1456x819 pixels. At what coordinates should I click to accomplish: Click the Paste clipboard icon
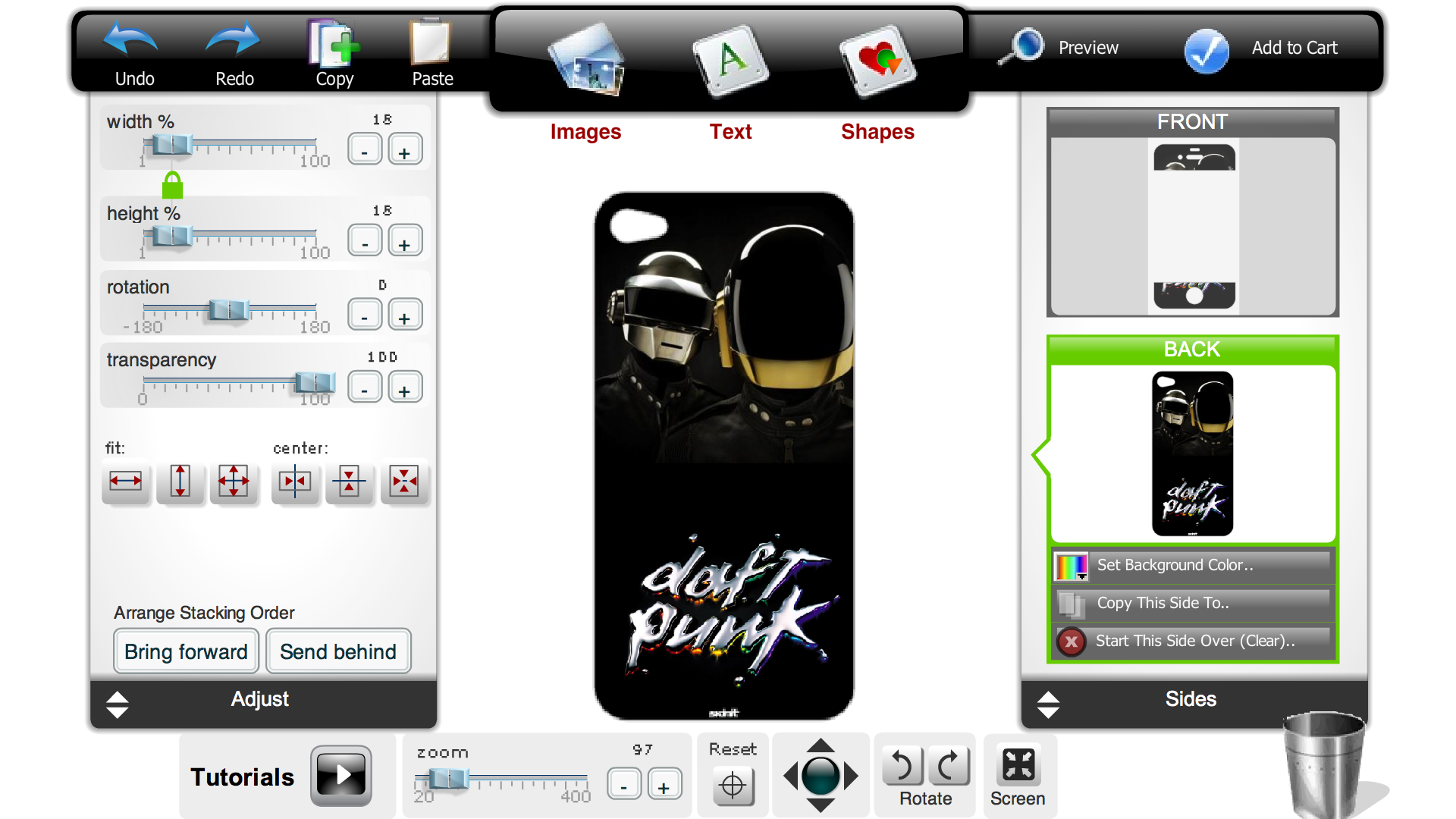click(430, 42)
